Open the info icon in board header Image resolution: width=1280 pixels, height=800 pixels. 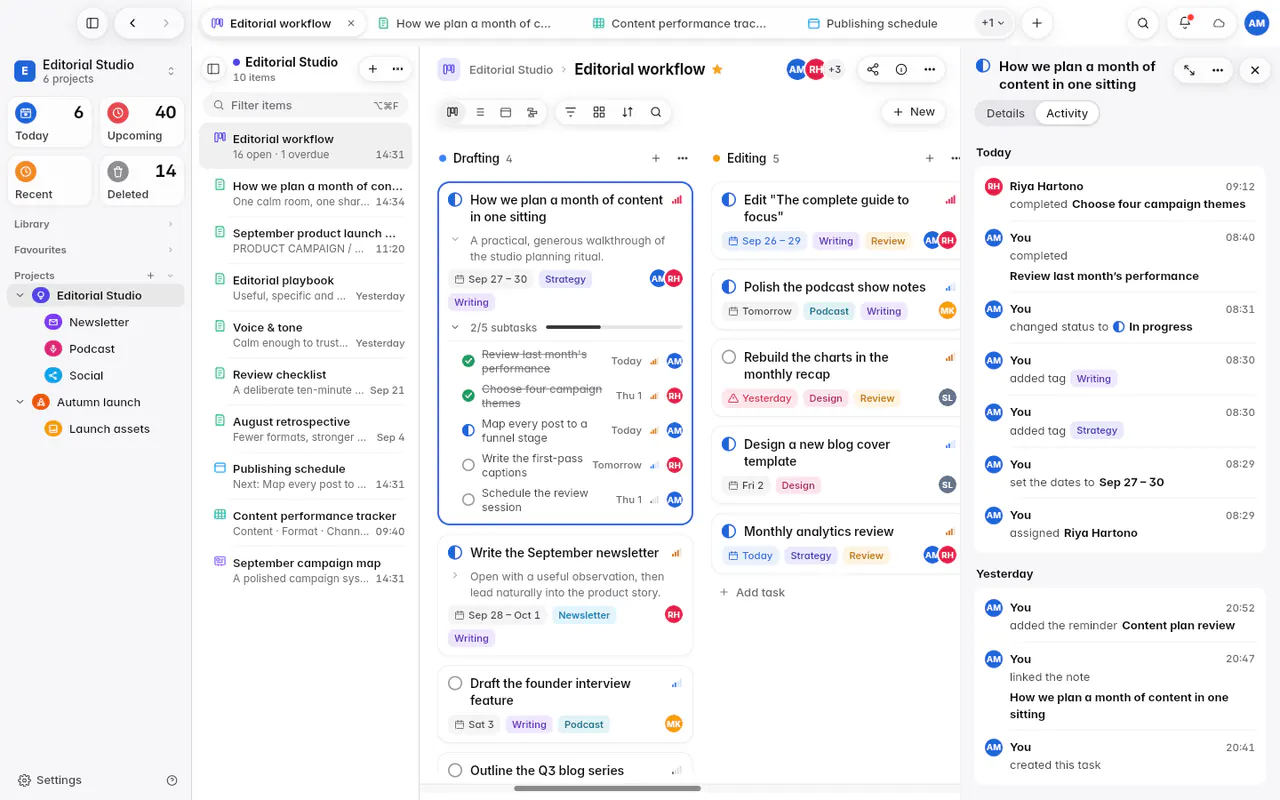coord(901,69)
